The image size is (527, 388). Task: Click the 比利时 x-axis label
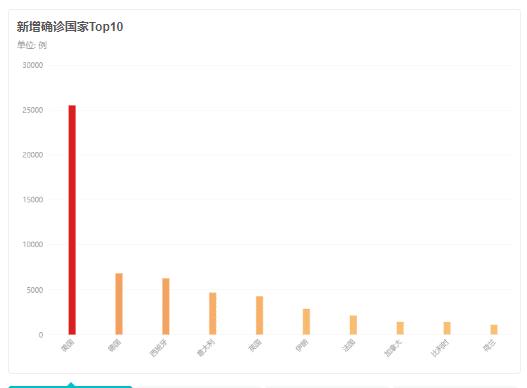click(x=440, y=348)
